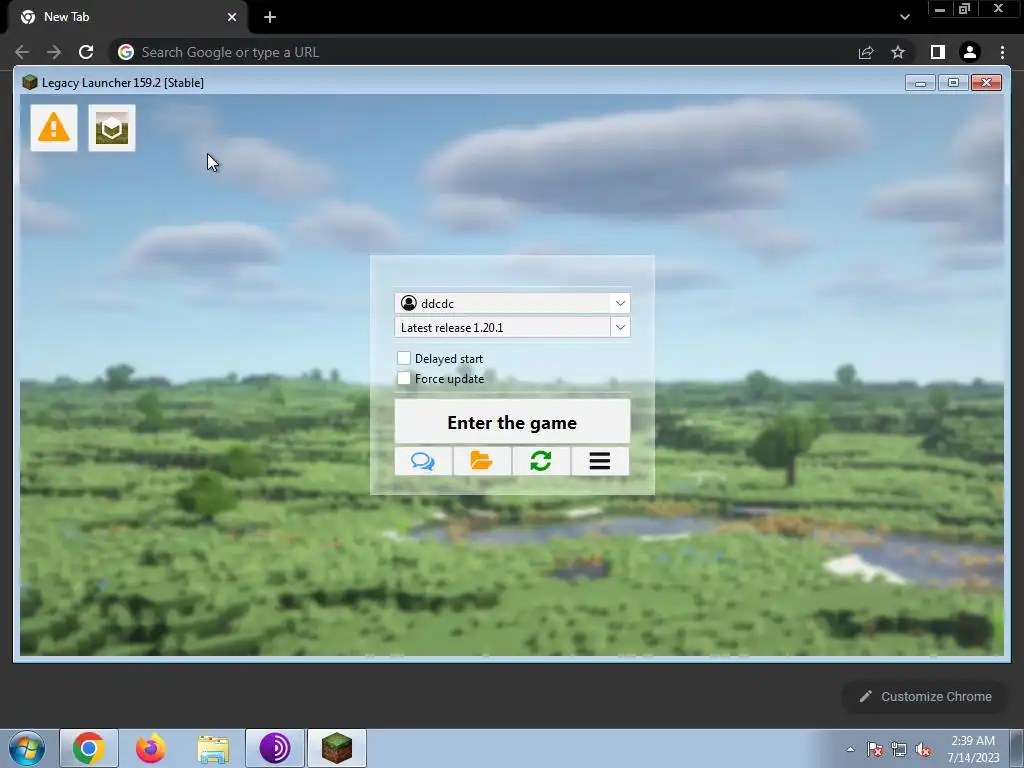The width and height of the screenshot is (1024, 768).
Task: Click the Legacy Launcher title bar cube icon
Action: tap(29, 82)
